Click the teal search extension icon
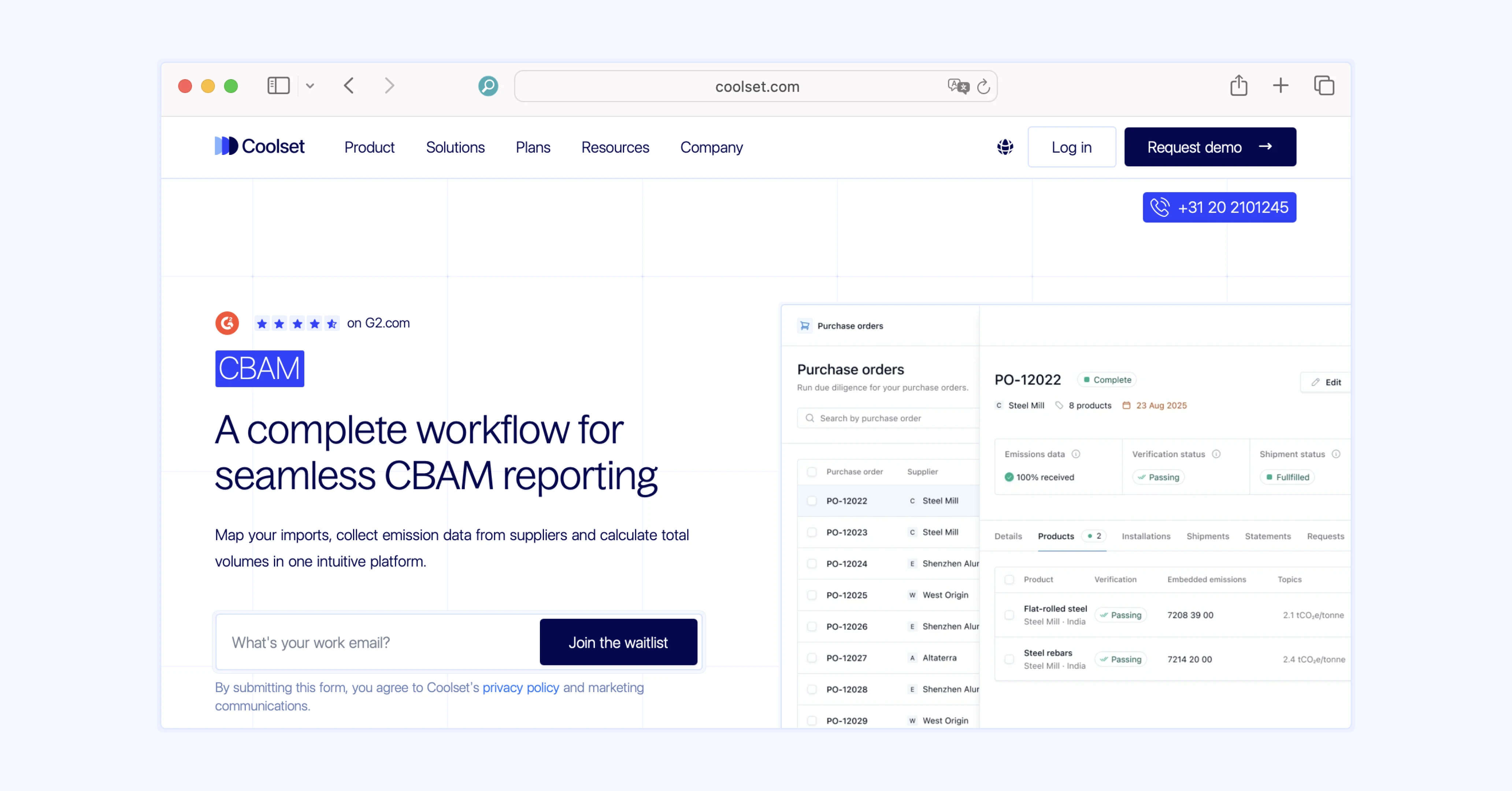 (x=488, y=86)
